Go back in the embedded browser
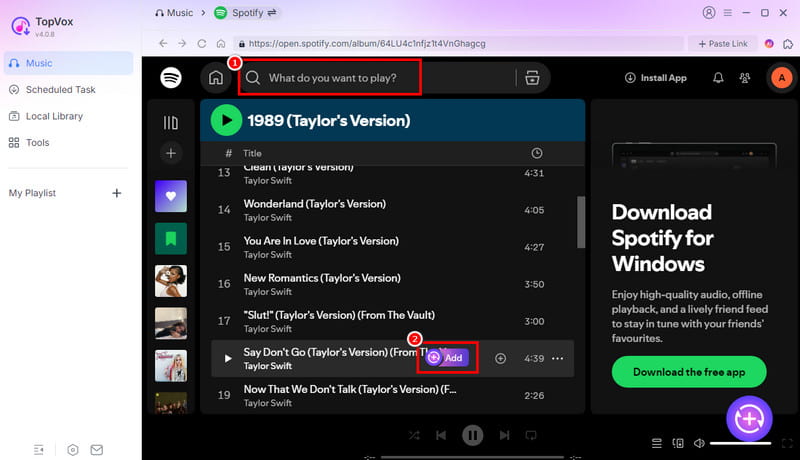This screenshot has height=460, width=800. (163, 43)
